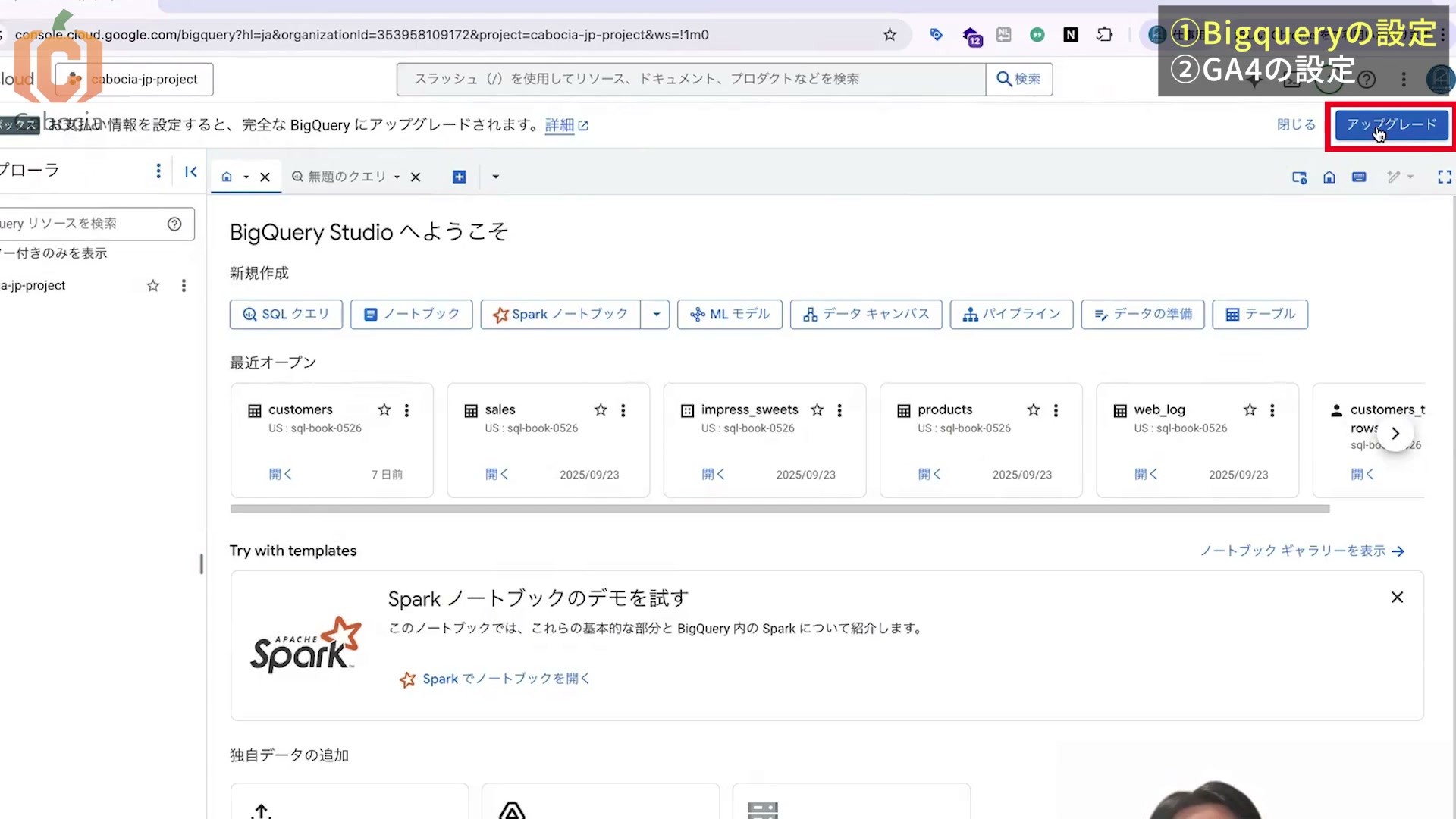Create a Spark ノートブック

click(x=560, y=314)
